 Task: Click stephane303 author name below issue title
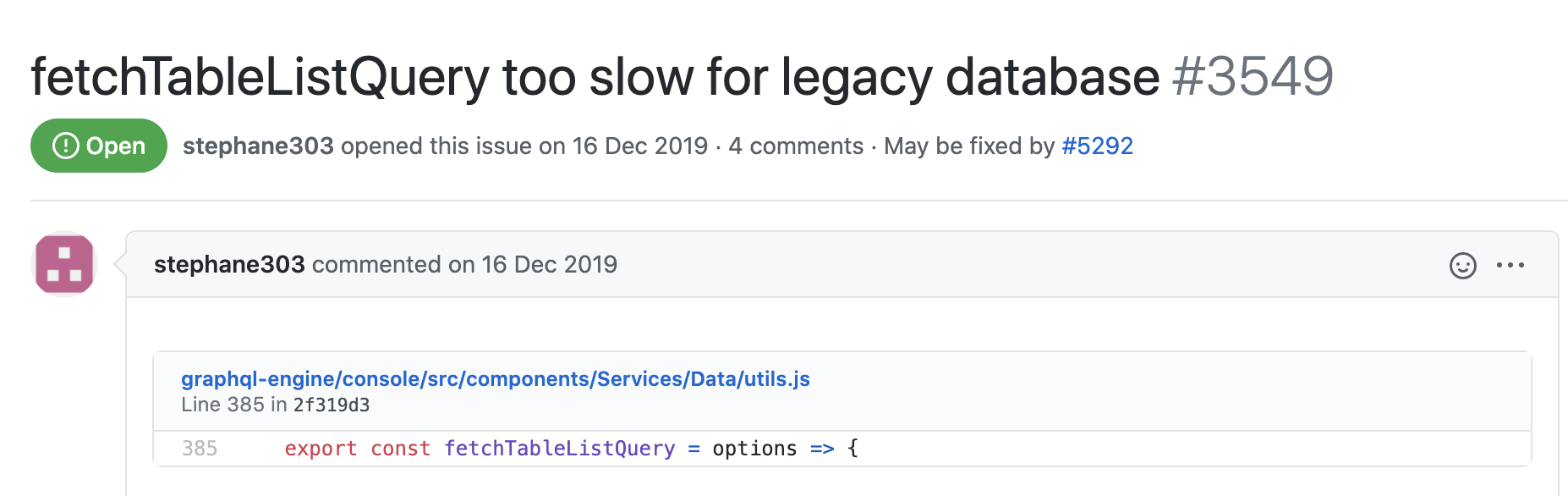[x=258, y=146]
